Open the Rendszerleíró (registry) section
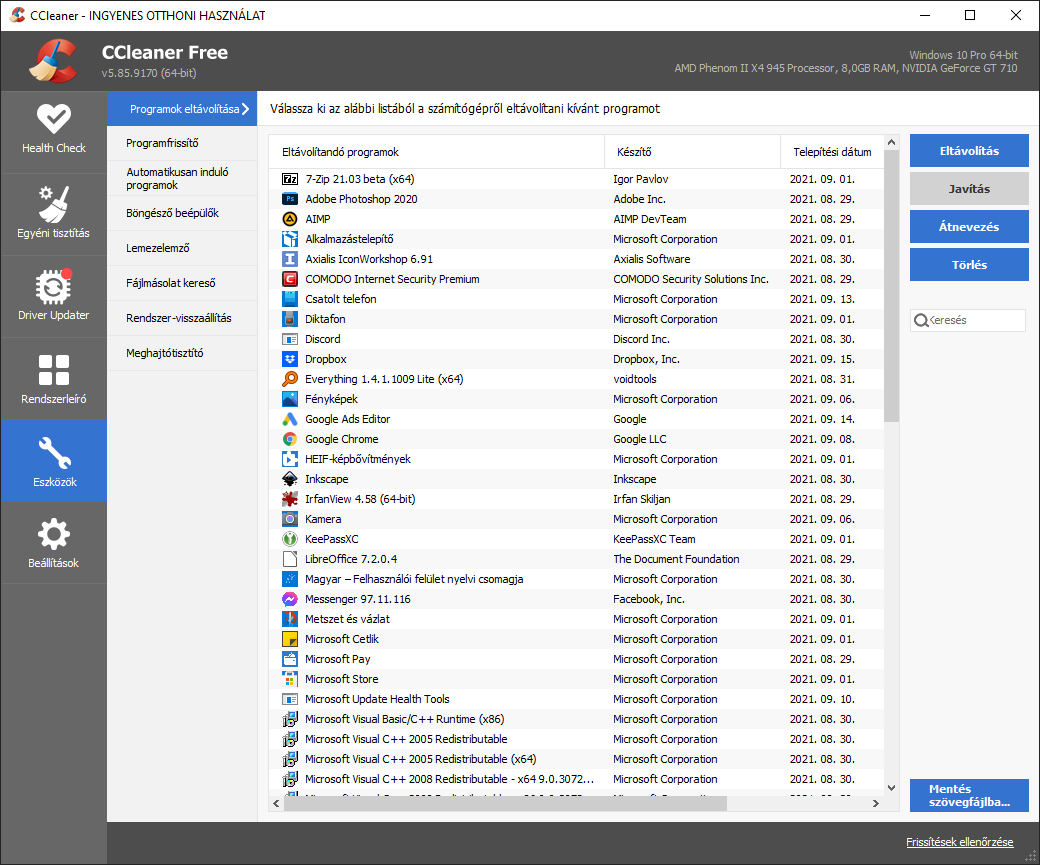 [x=54, y=379]
